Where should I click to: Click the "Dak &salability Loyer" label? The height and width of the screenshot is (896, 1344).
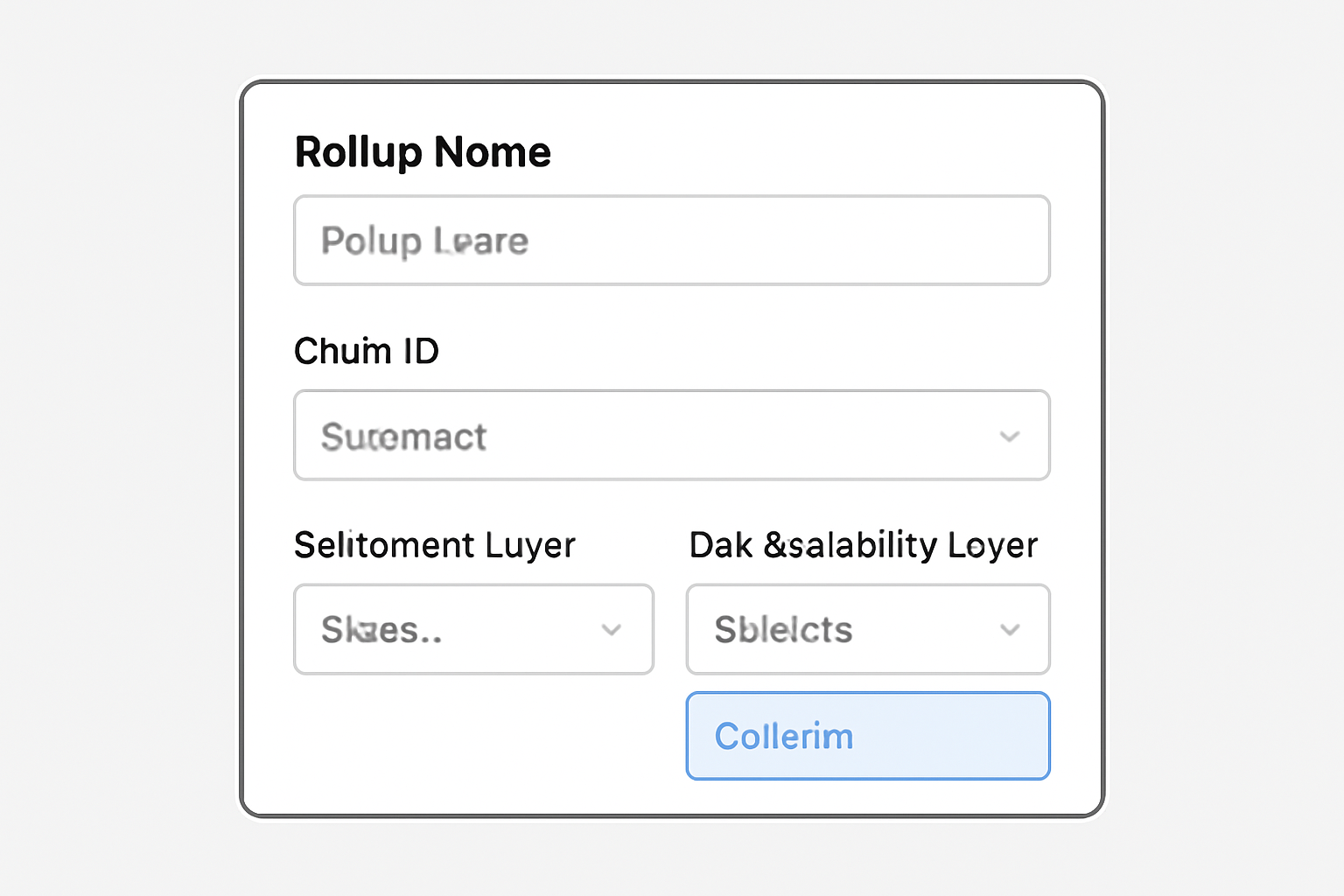863,545
